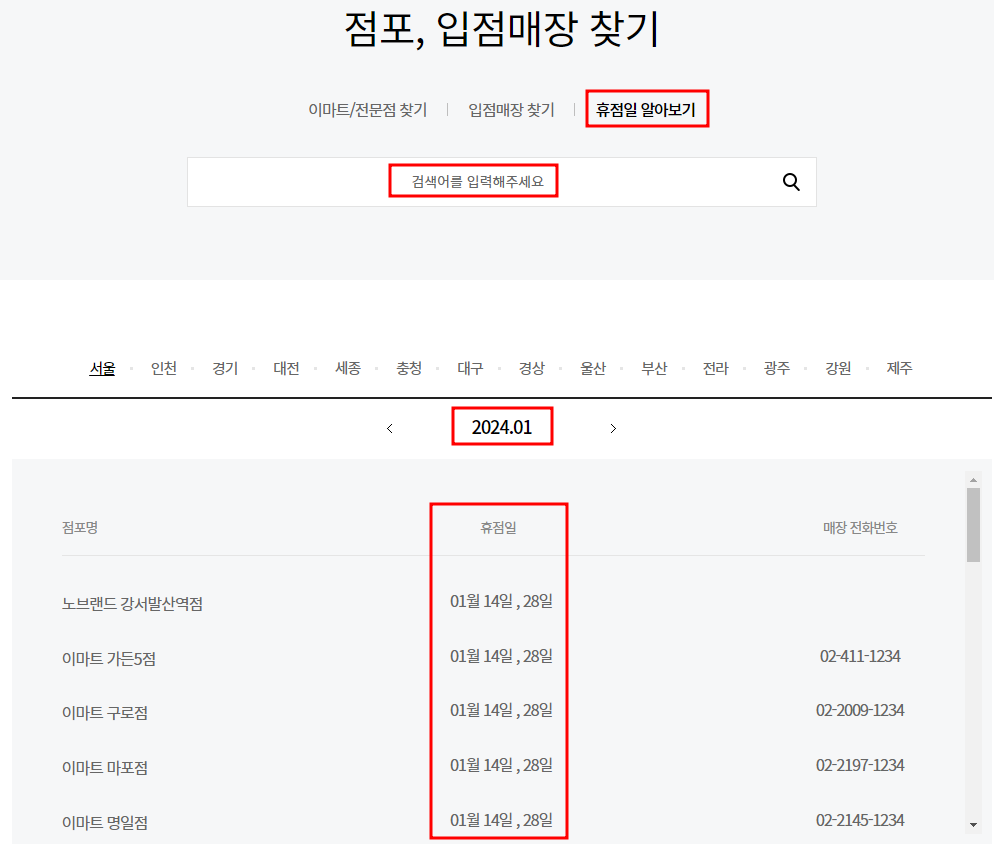The image size is (994, 844).
Task: Select the 세종 region tab
Action: tap(347, 367)
